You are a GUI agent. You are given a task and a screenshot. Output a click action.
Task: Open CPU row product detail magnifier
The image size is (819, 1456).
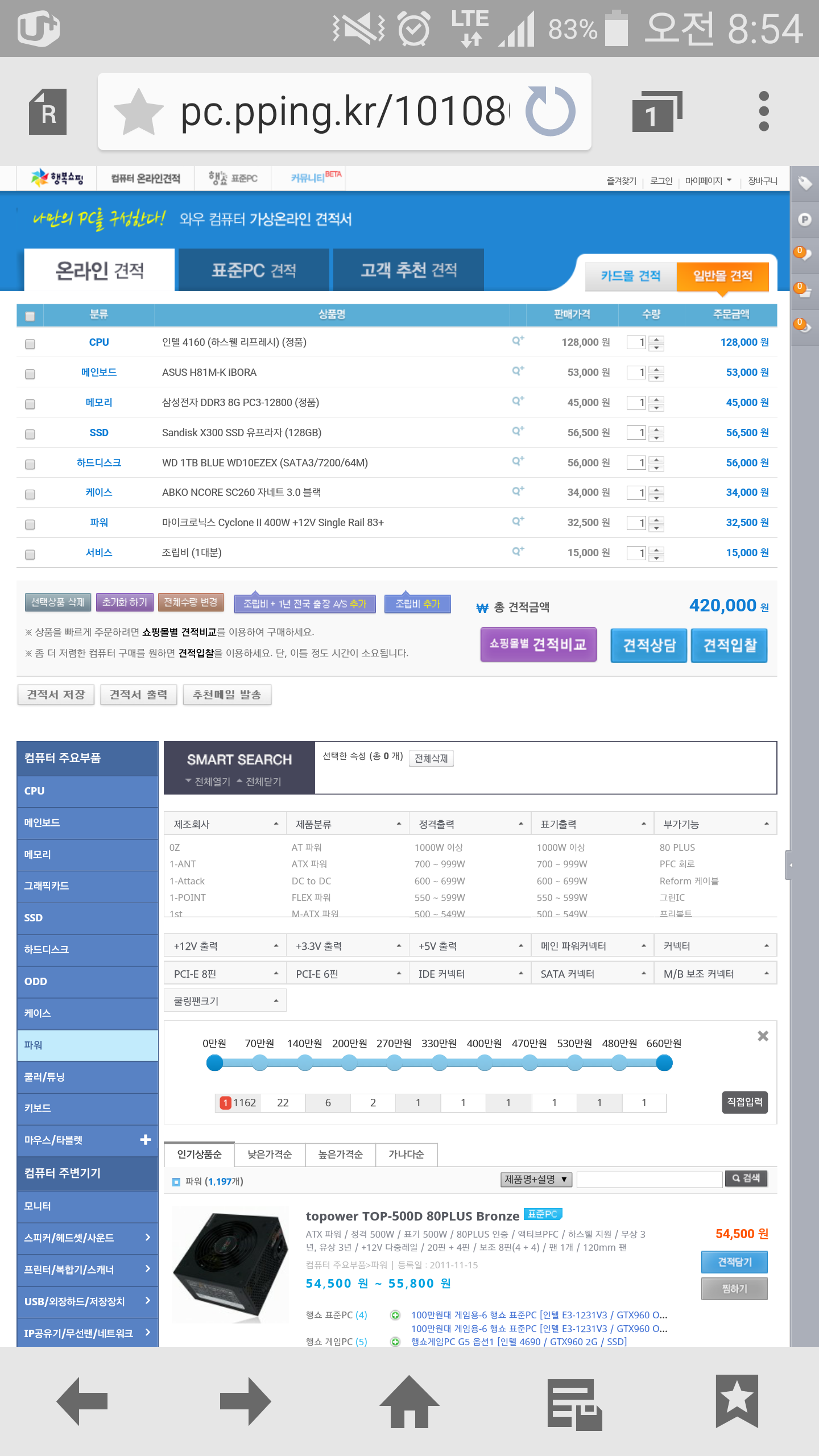coord(518,341)
